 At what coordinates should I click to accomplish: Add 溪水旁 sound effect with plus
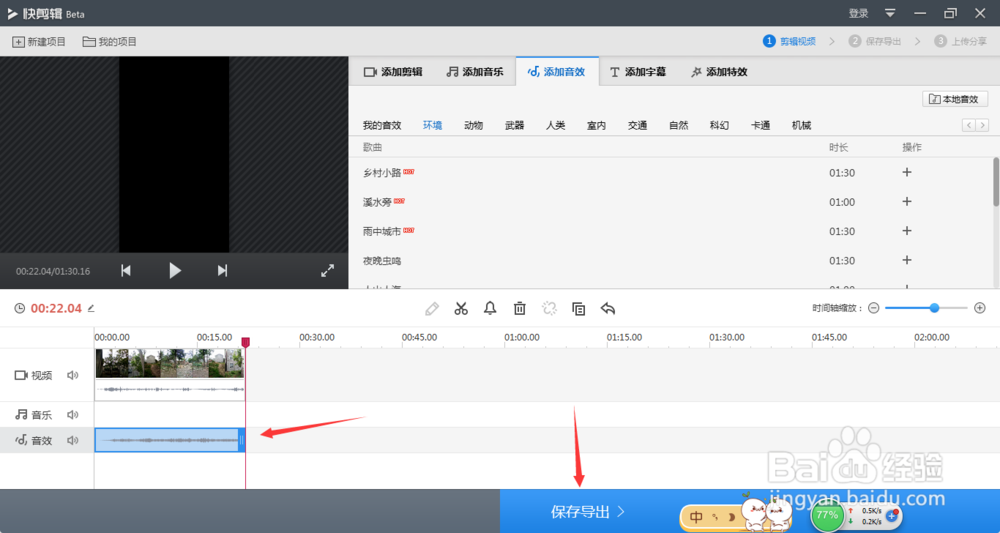tap(907, 201)
